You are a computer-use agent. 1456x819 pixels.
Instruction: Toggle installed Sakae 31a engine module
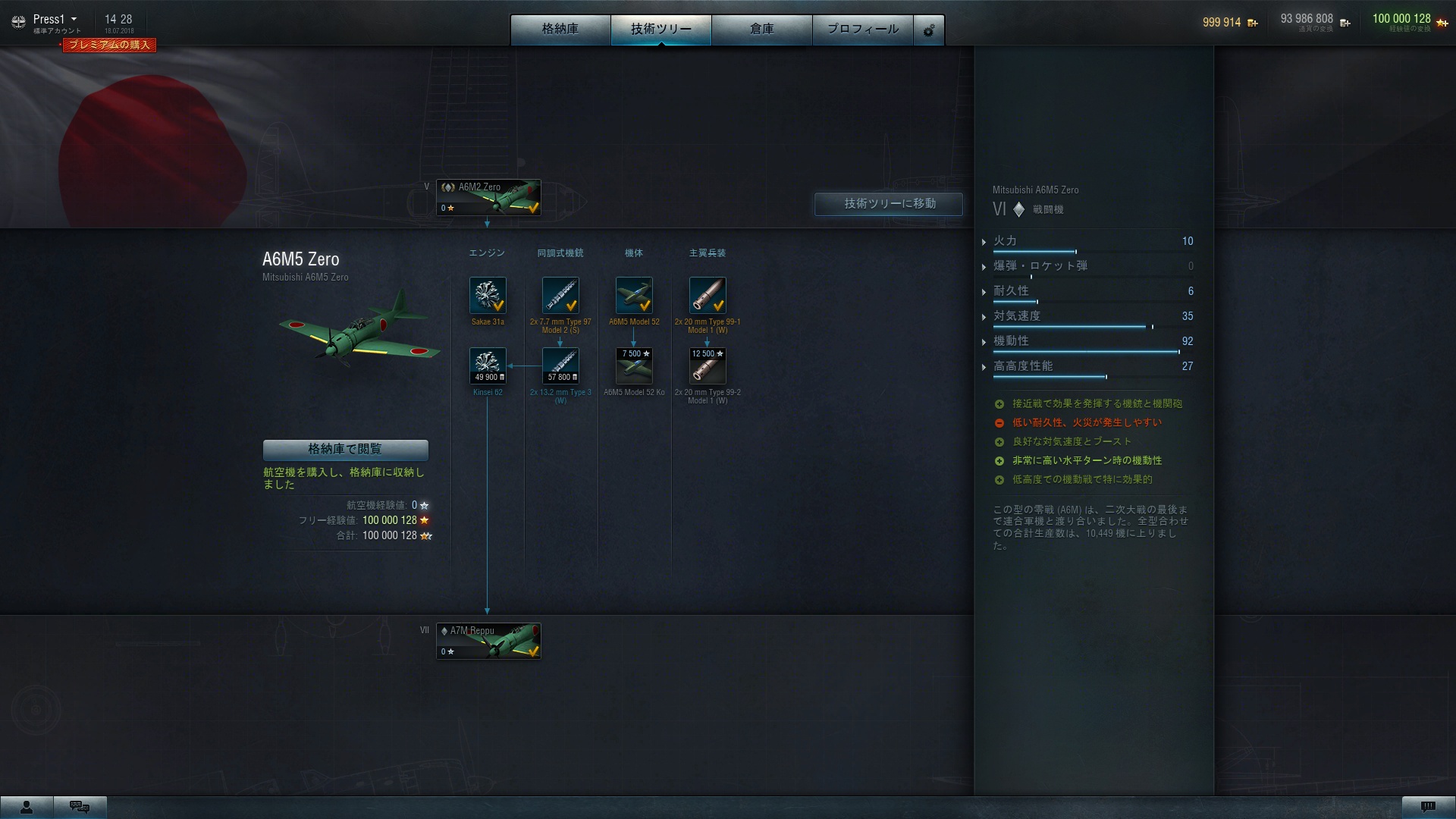coord(488,295)
